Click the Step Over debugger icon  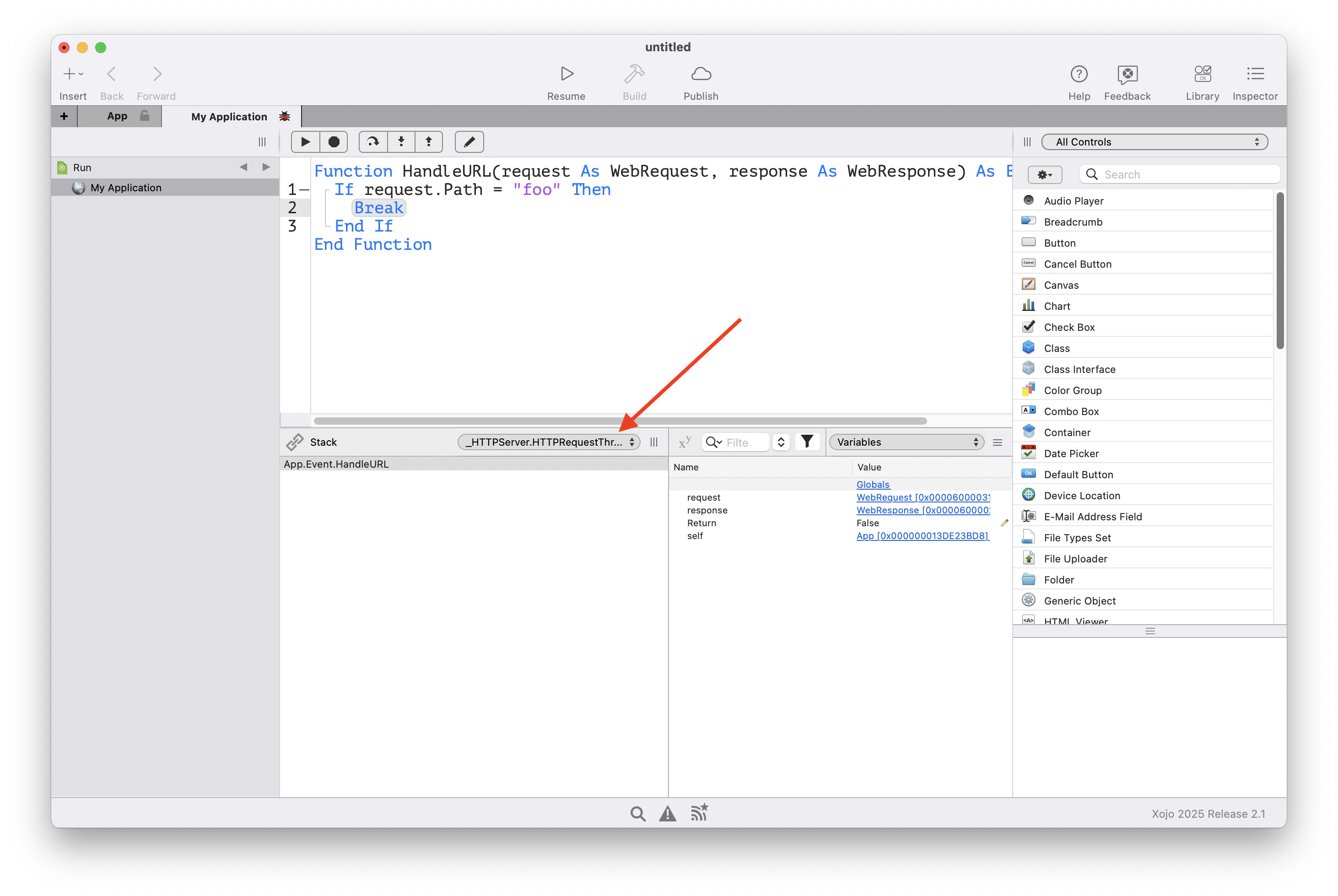[x=373, y=142]
